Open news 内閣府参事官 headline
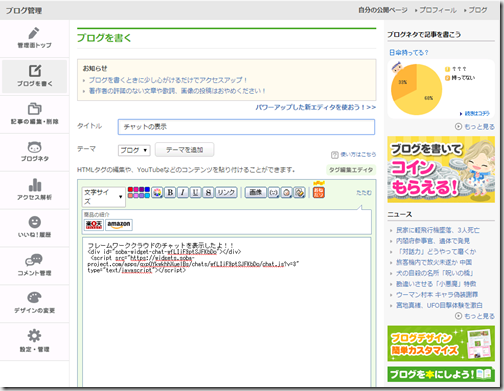This screenshot has height=391, width=504. click(x=433, y=241)
